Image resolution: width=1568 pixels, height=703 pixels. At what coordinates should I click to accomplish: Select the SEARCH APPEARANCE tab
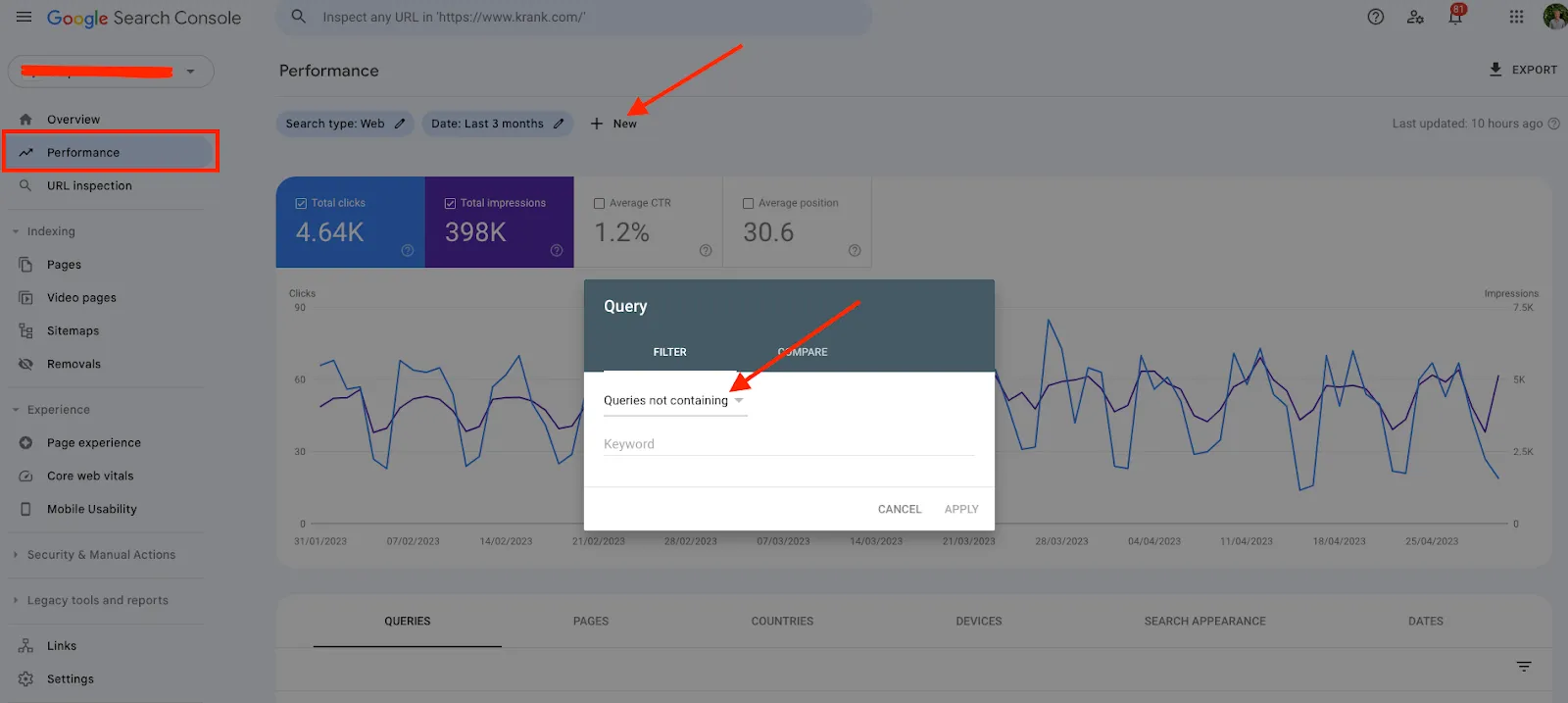[1205, 622]
